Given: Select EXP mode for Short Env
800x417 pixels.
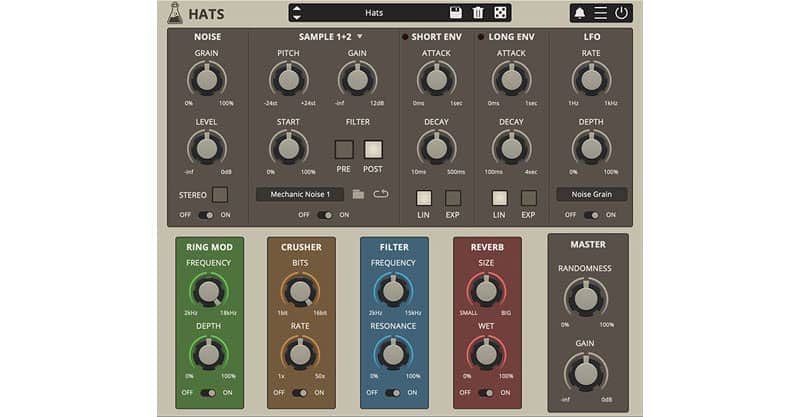Looking at the screenshot, I should point(453,198).
